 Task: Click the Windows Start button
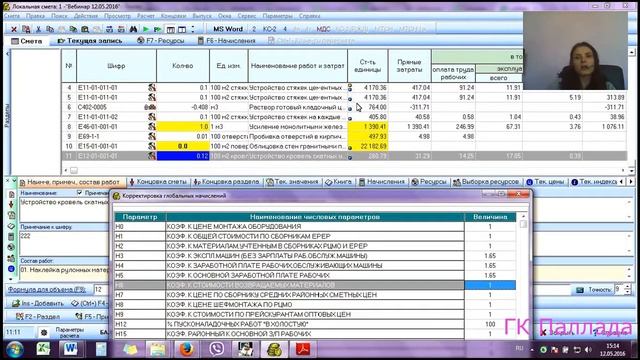pyautogui.click(x=15, y=350)
